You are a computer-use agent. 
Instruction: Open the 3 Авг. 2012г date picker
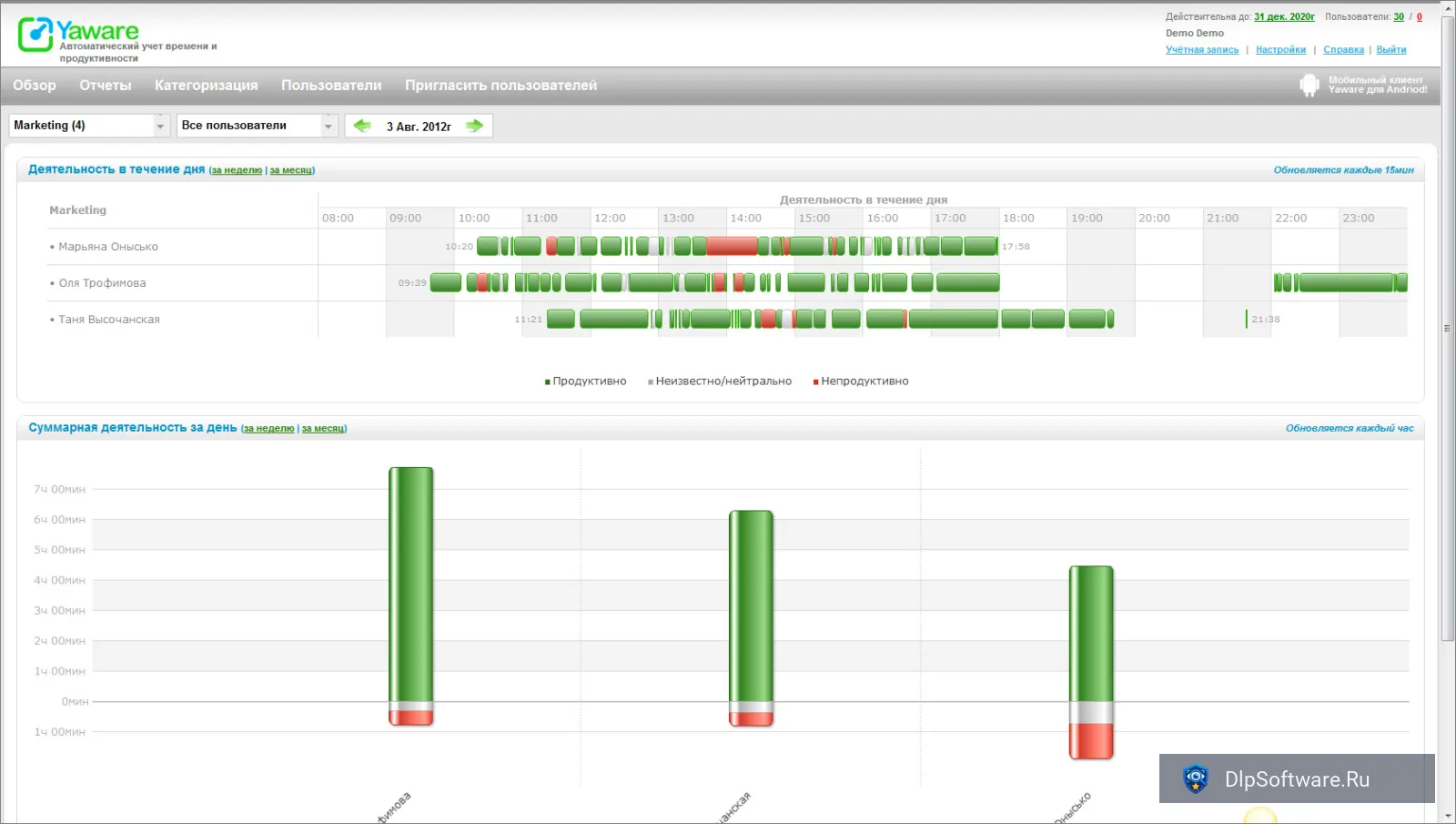tap(419, 127)
